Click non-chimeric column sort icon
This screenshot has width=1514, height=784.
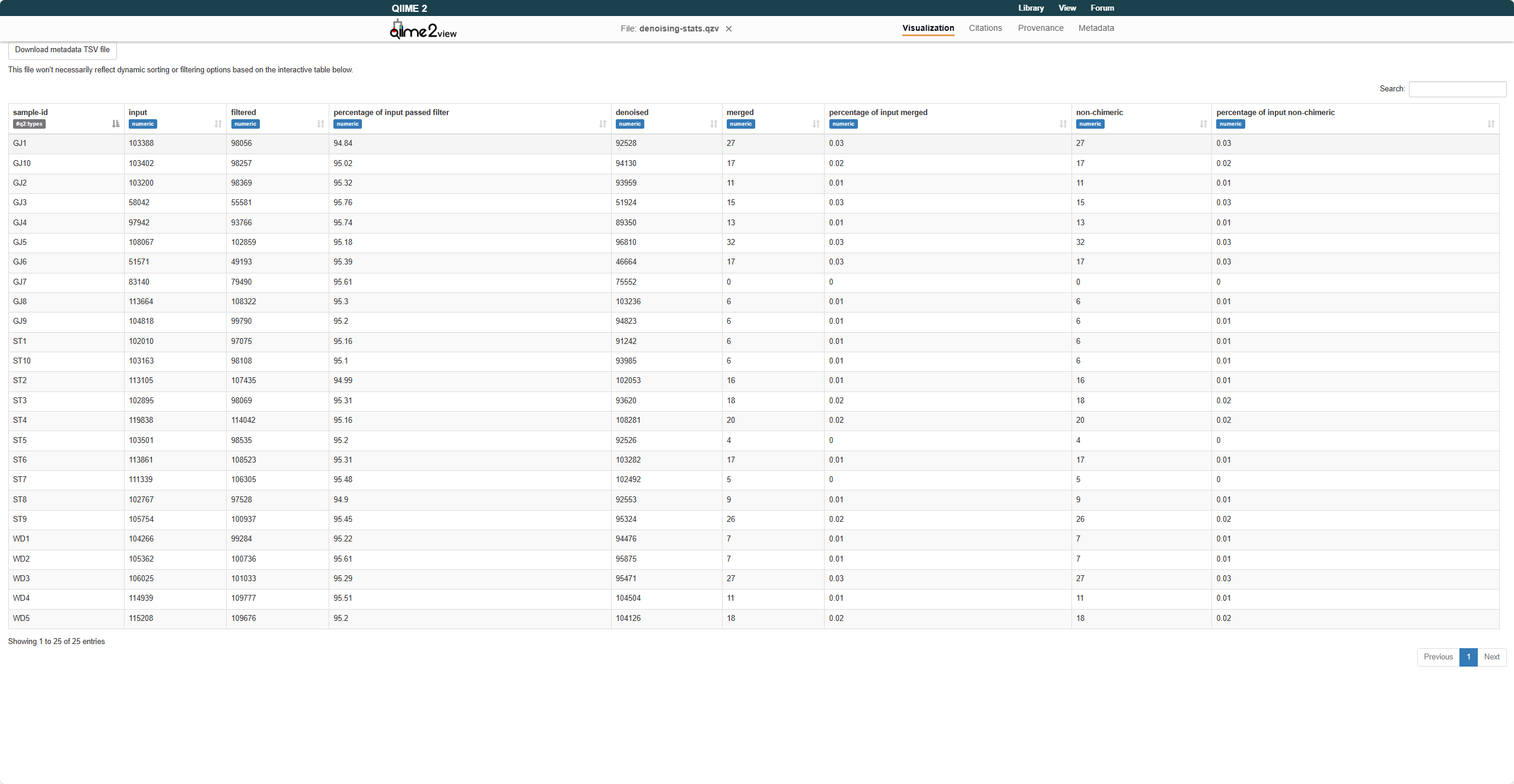[x=1203, y=124]
